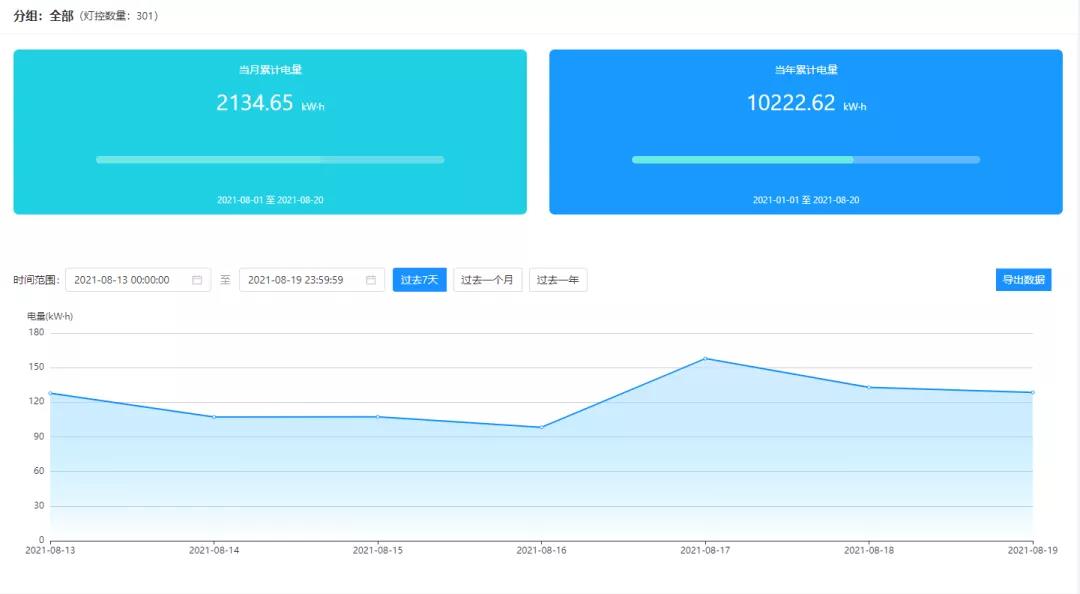The width and height of the screenshot is (1080, 594).
Task: Click the yearly total value 10222.62
Action: click(791, 103)
